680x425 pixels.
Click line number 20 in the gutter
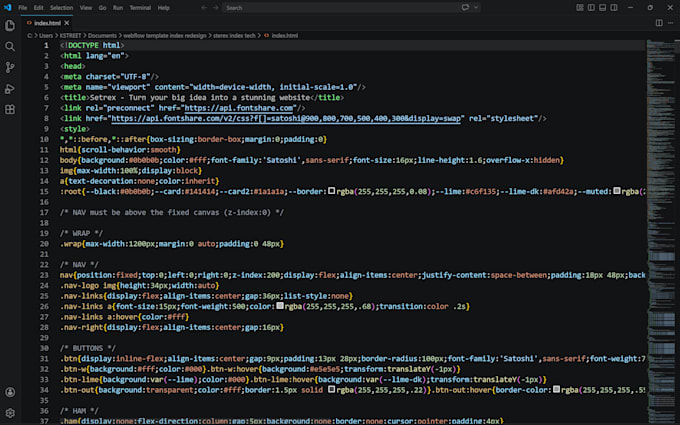45,244
